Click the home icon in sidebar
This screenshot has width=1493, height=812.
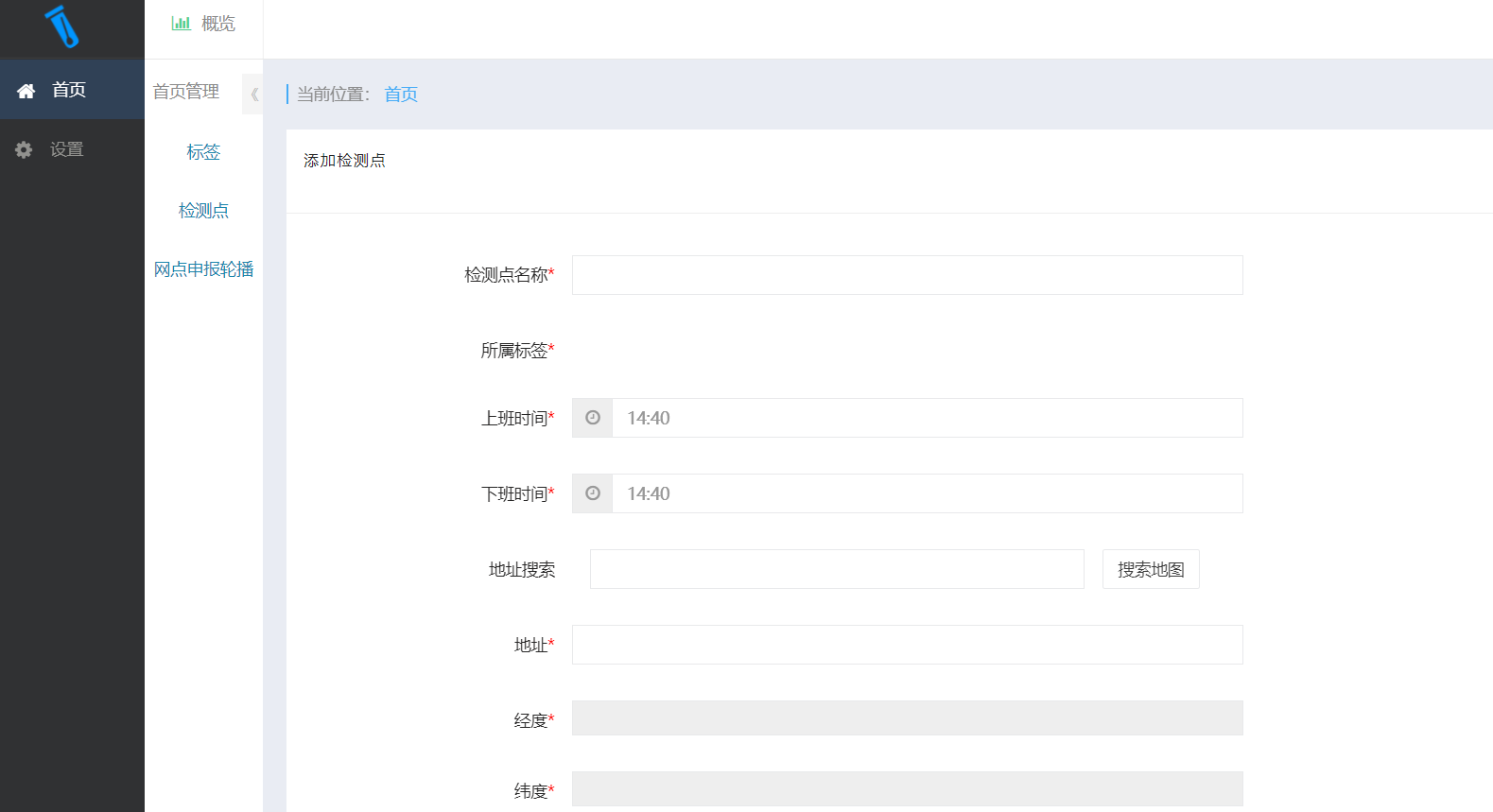pos(26,91)
